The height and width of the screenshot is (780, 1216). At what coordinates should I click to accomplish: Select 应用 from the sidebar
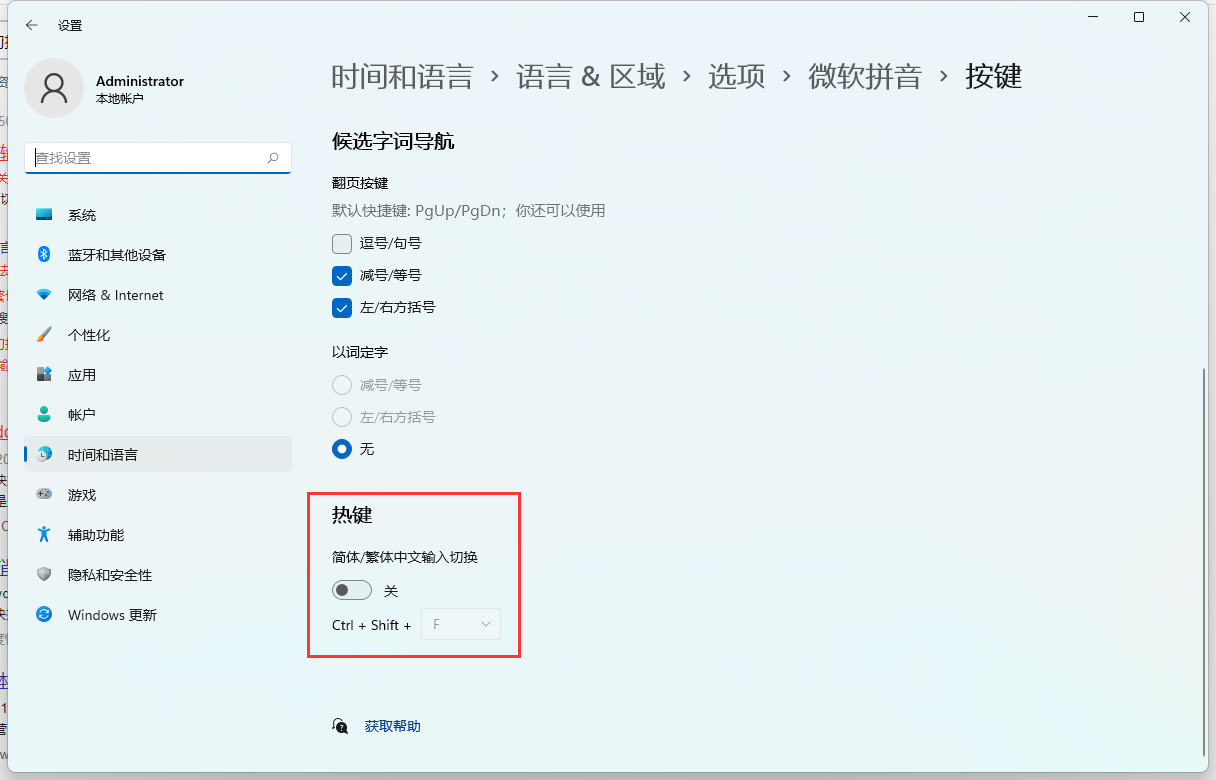tap(82, 374)
